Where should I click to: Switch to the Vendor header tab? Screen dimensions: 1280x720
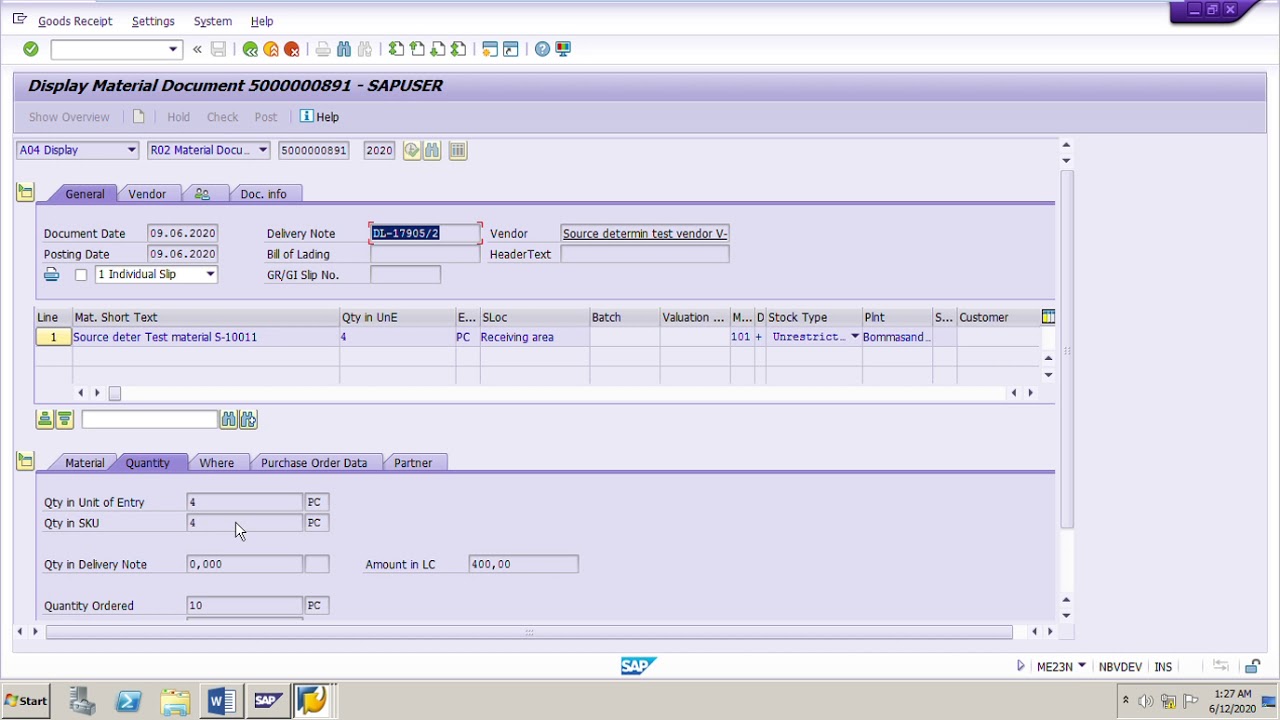pos(147,194)
